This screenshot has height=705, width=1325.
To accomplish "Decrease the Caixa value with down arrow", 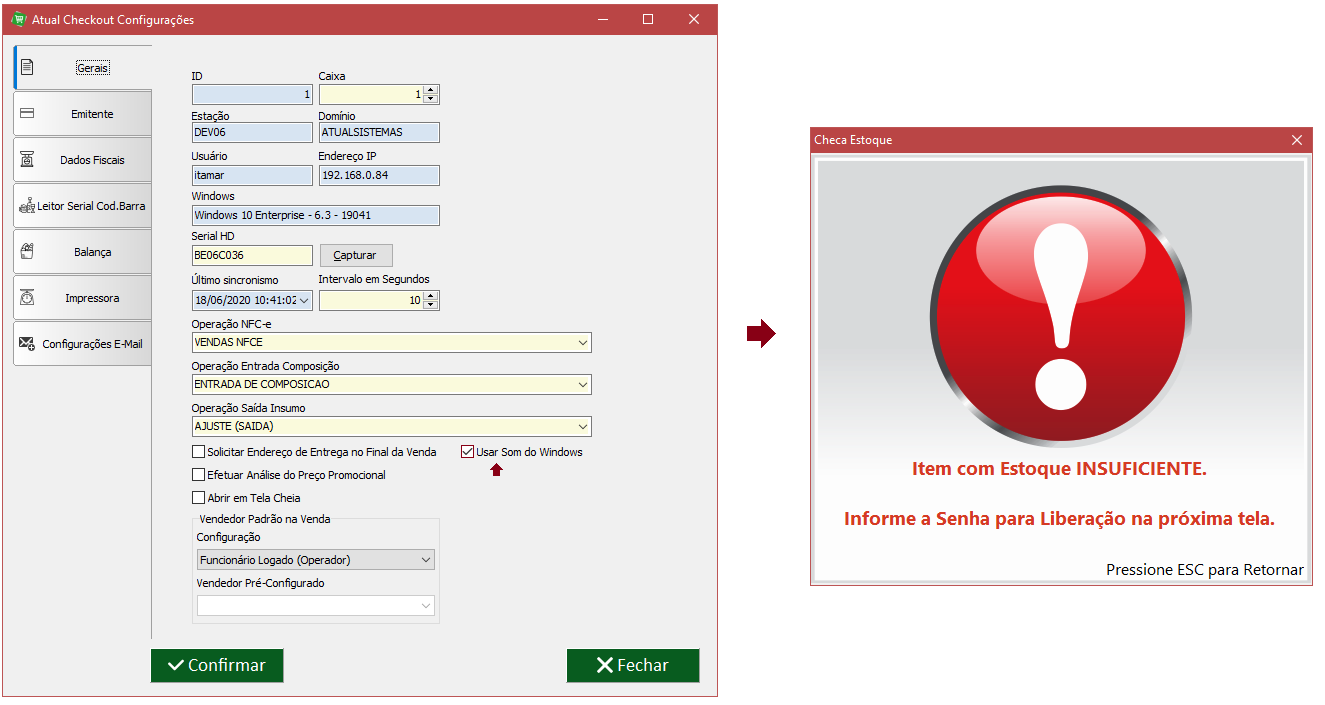I will pyautogui.click(x=431, y=99).
